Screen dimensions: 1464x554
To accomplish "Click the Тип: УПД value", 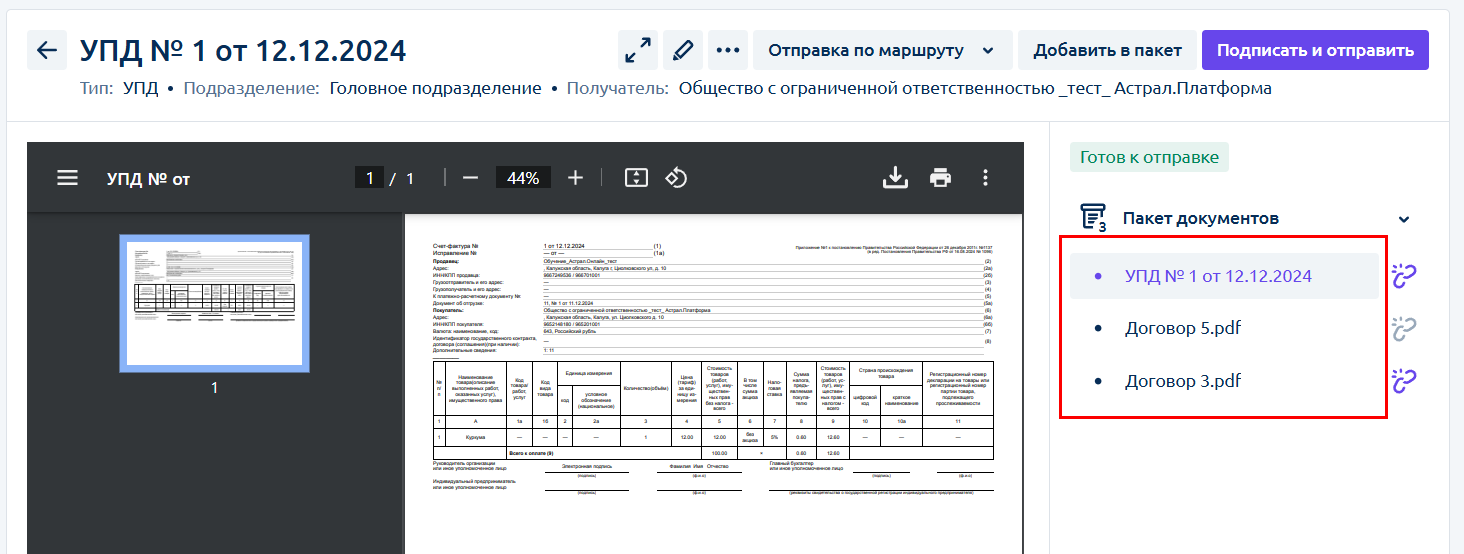I will [141, 88].
